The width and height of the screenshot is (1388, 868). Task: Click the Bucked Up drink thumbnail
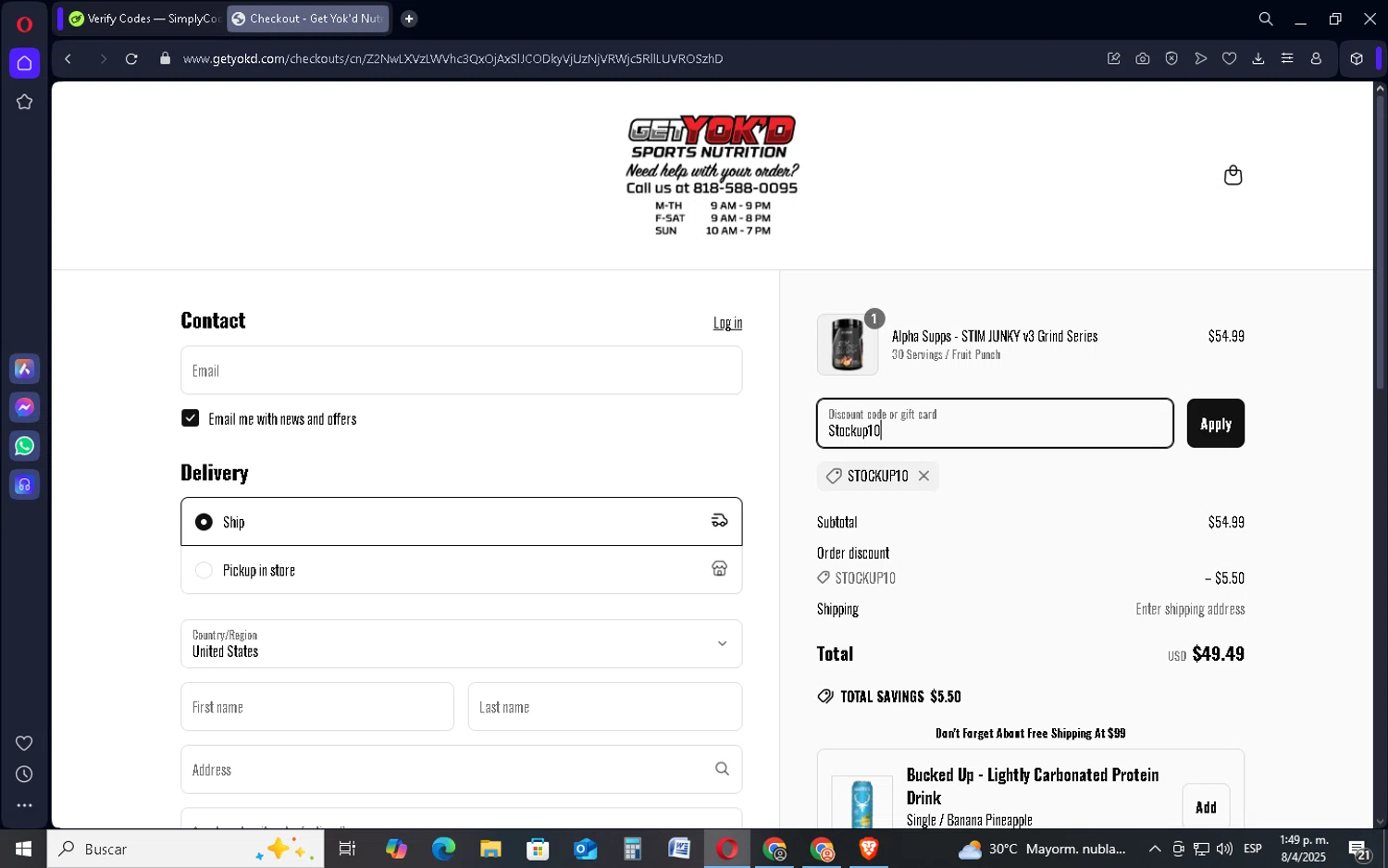point(861,803)
